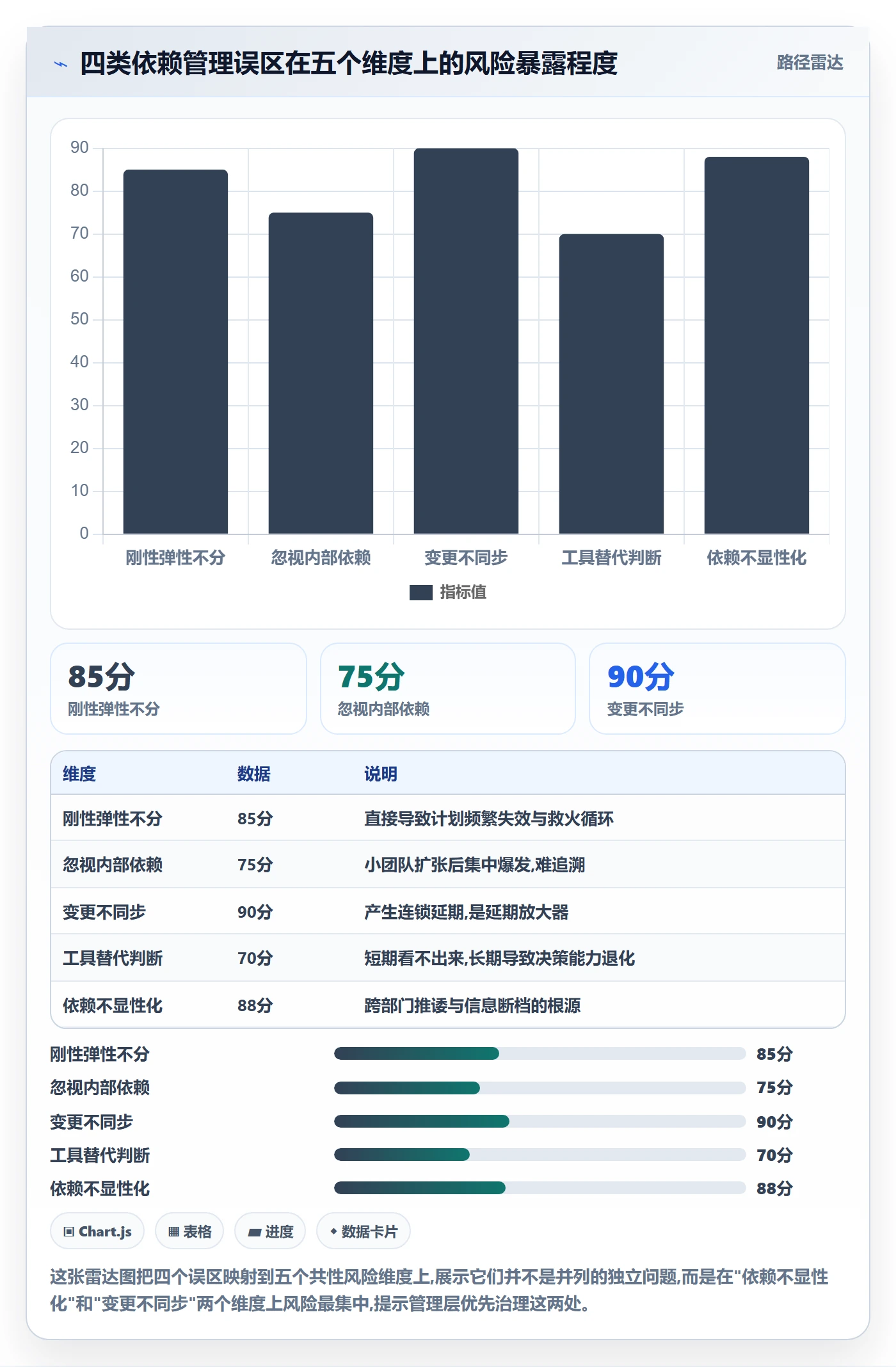896x1367 pixels.
Task: Click description 直接导致计划频繁失效与救火循环
Action: tap(489, 819)
